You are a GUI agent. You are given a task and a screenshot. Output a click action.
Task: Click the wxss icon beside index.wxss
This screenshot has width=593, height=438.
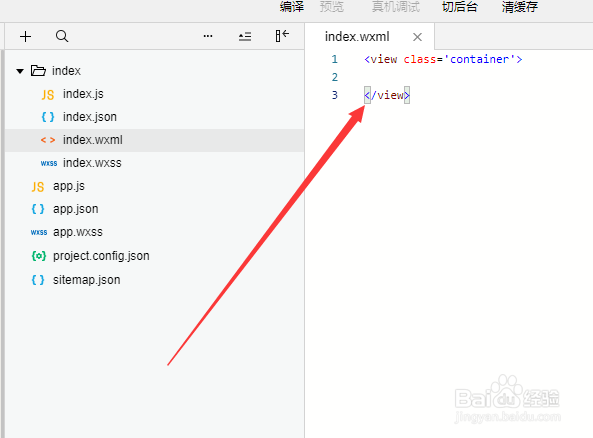pos(49,163)
